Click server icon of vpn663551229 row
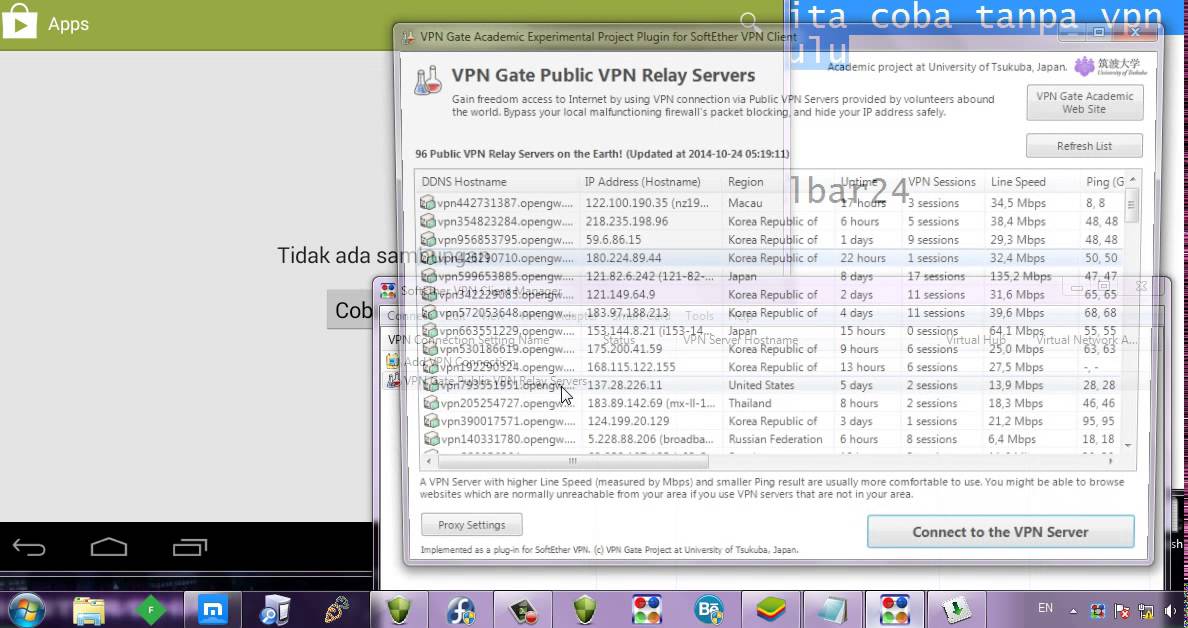1188x628 pixels. pyautogui.click(x=430, y=330)
